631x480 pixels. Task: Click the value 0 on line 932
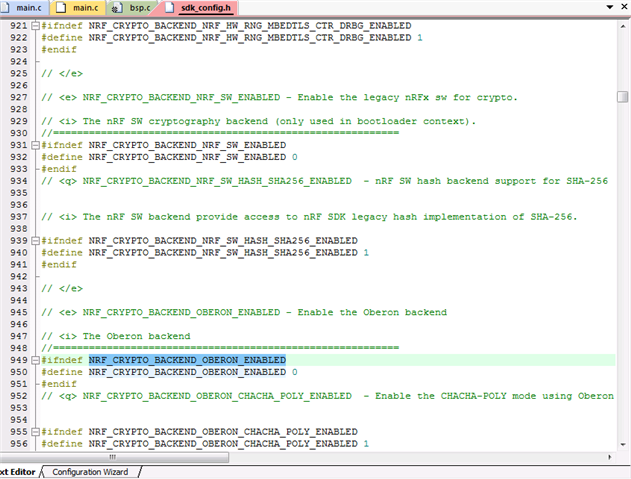coord(295,157)
